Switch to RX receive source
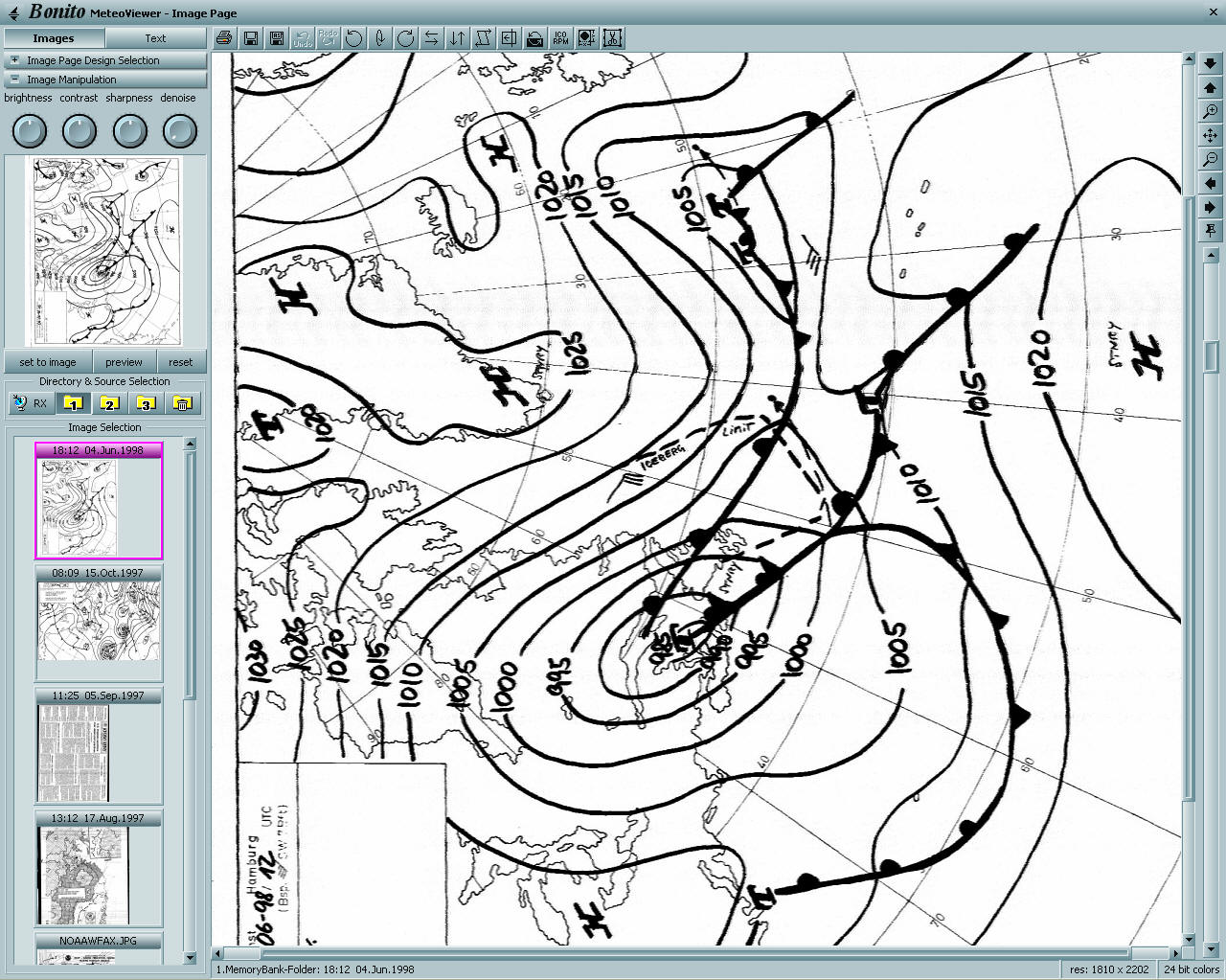 (30, 403)
